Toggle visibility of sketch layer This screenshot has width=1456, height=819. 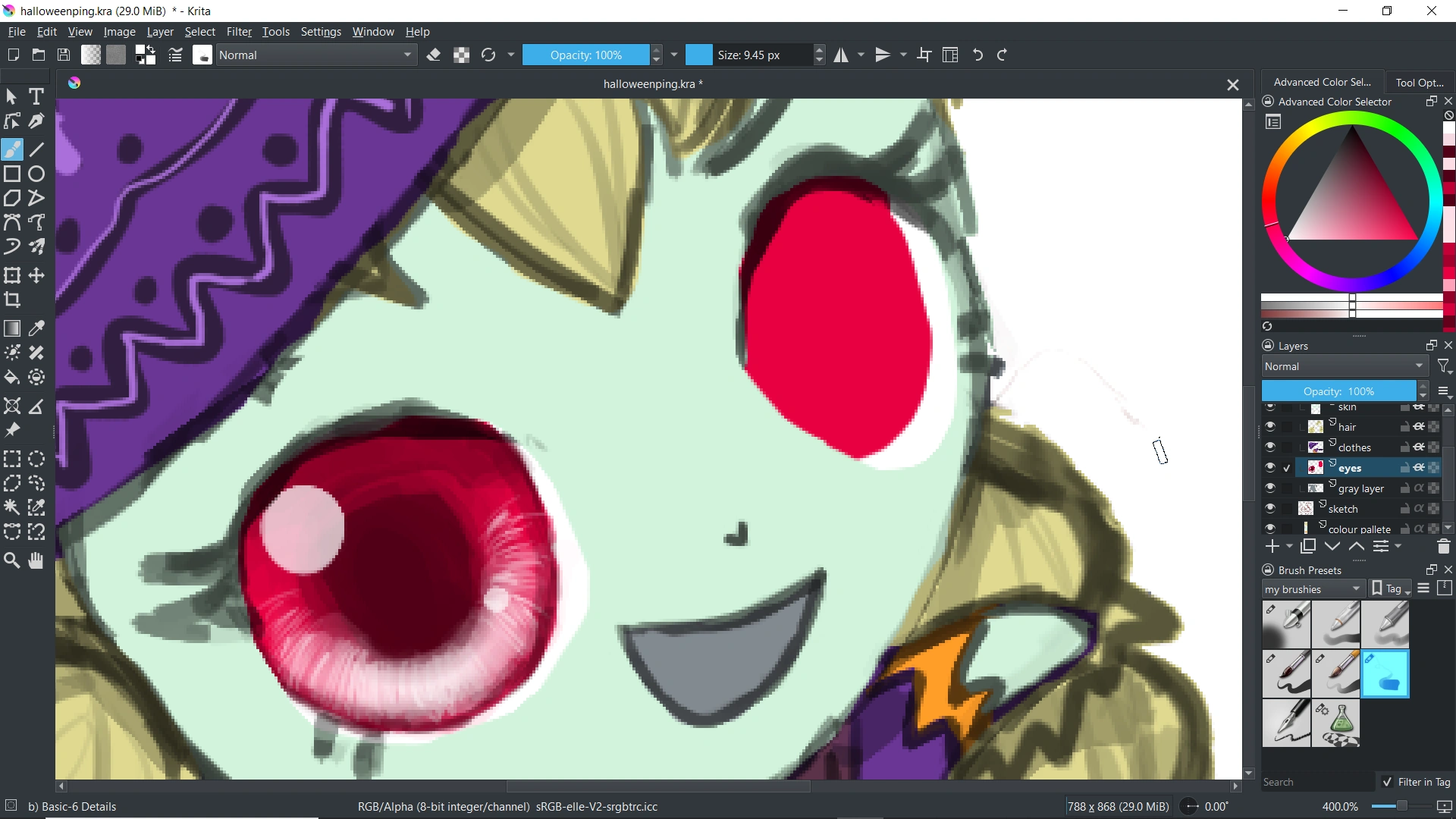pos(1270,509)
